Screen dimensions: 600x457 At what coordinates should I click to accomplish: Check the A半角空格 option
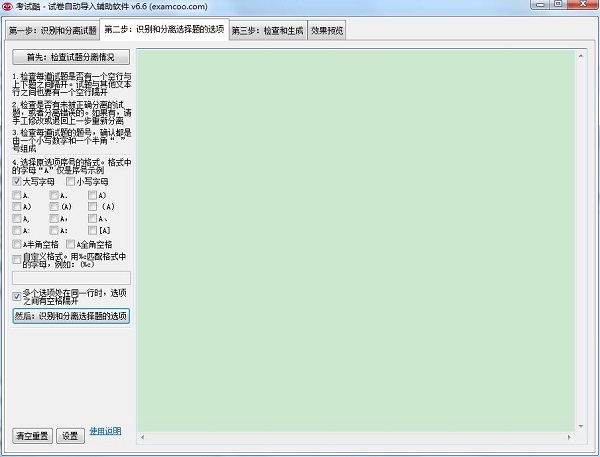(x=17, y=244)
